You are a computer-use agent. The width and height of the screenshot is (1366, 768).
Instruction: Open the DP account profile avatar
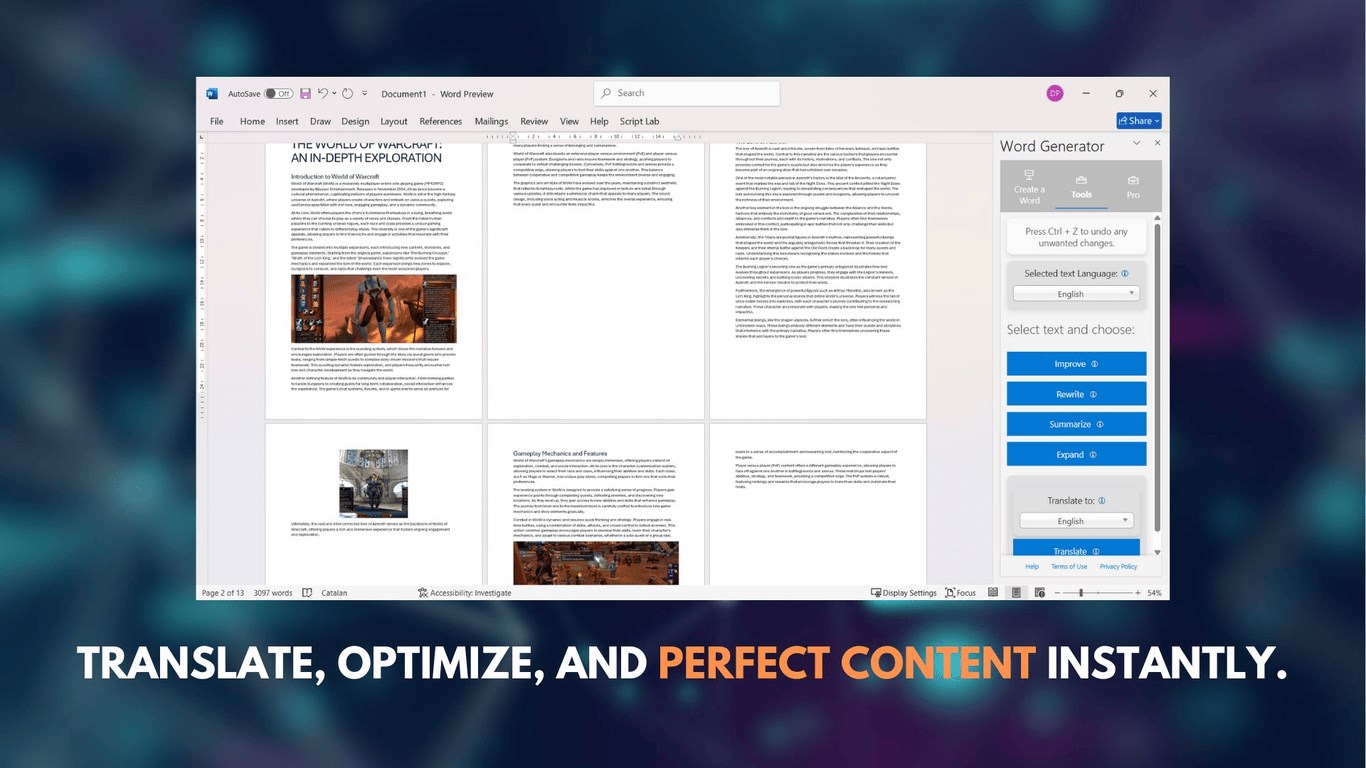click(x=1055, y=93)
